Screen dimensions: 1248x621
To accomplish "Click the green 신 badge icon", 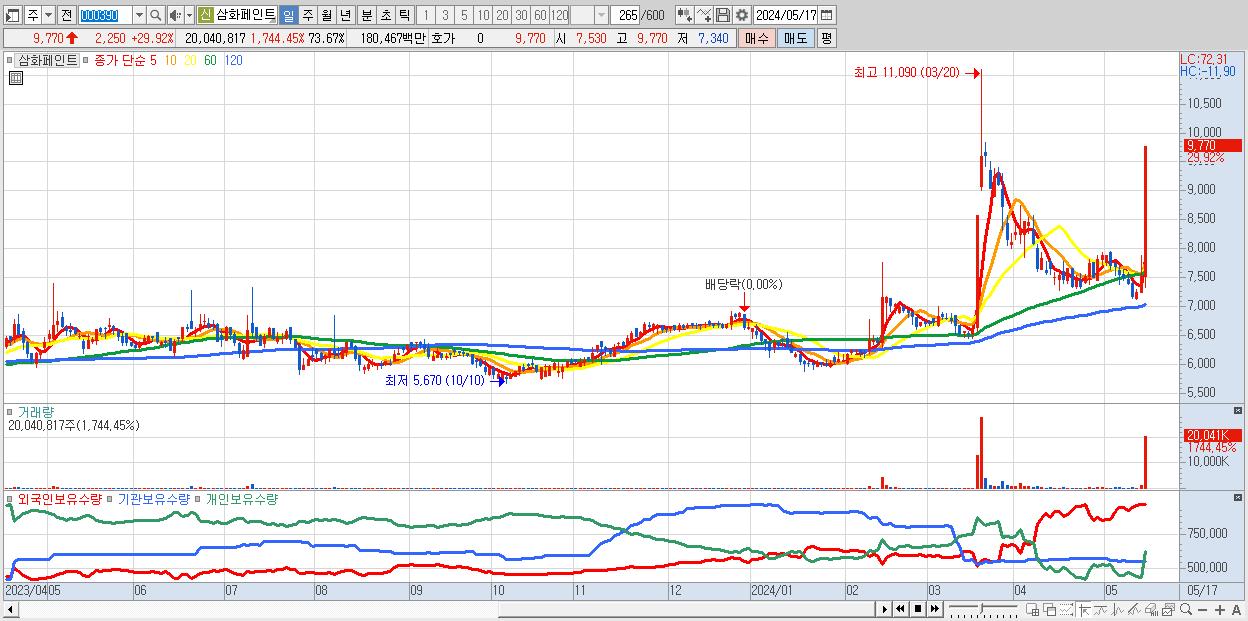I will [x=205, y=15].
